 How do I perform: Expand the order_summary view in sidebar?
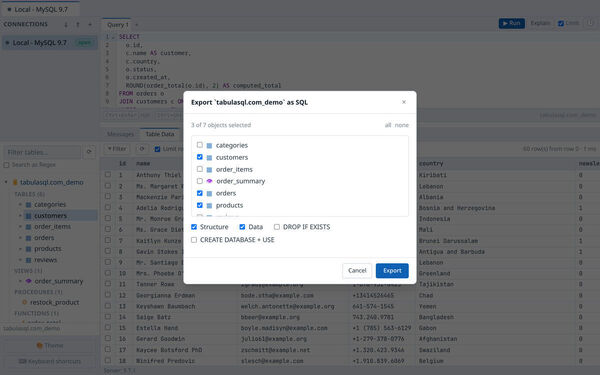(x=20, y=281)
